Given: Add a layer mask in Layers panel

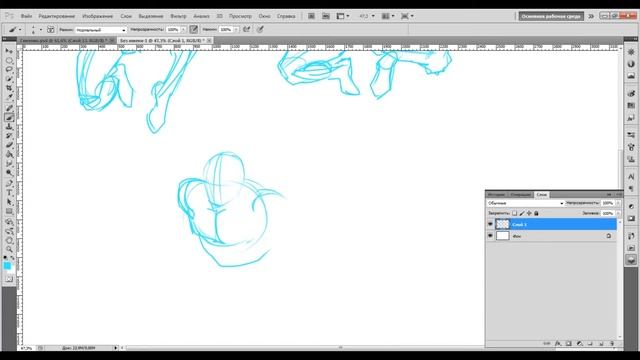Looking at the screenshot, I should (569, 344).
